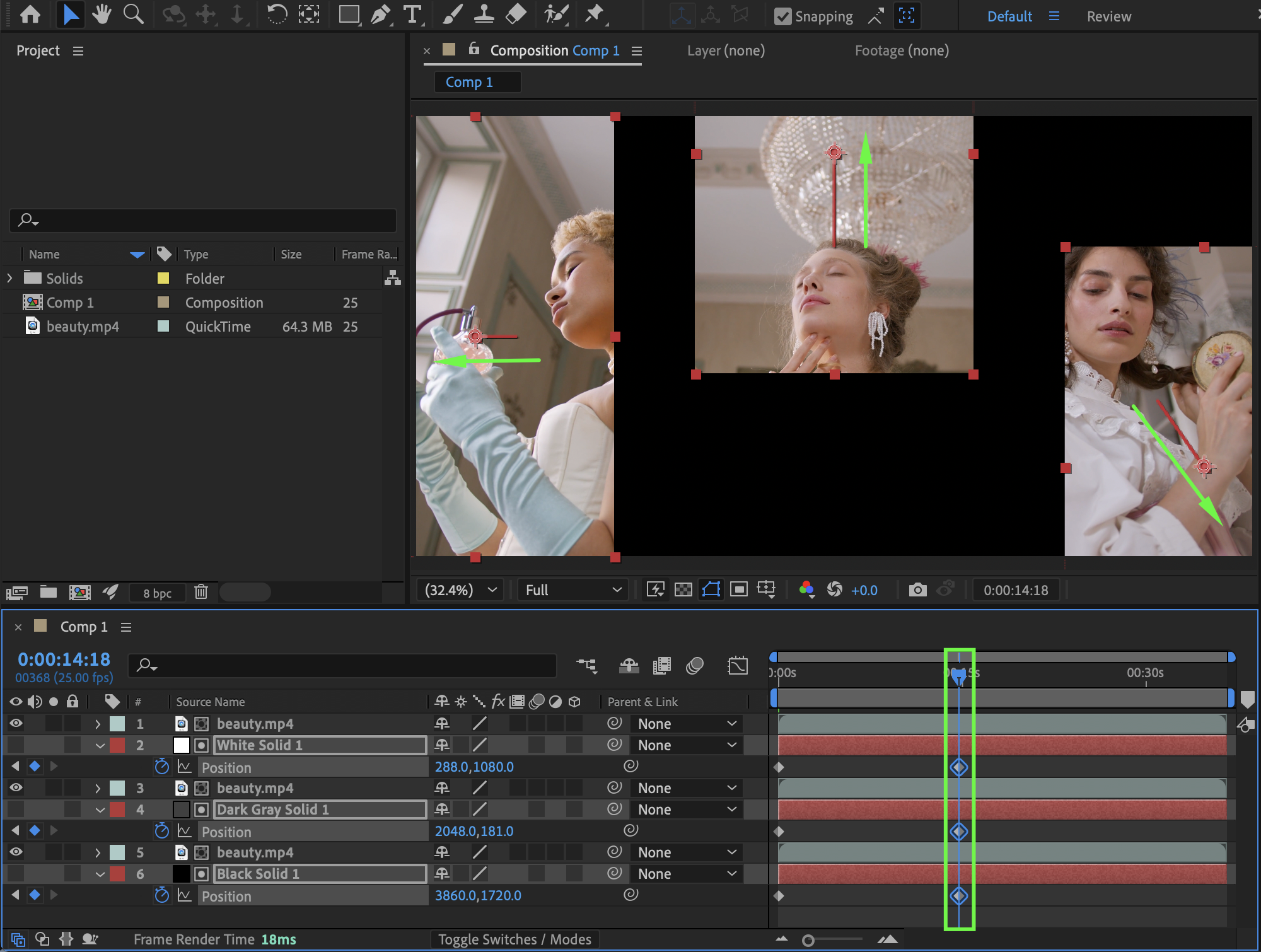Open the magnification ratio (32.4%) dropdown
Image resolution: width=1261 pixels, height=952 pixels.
tap(460, 590)
